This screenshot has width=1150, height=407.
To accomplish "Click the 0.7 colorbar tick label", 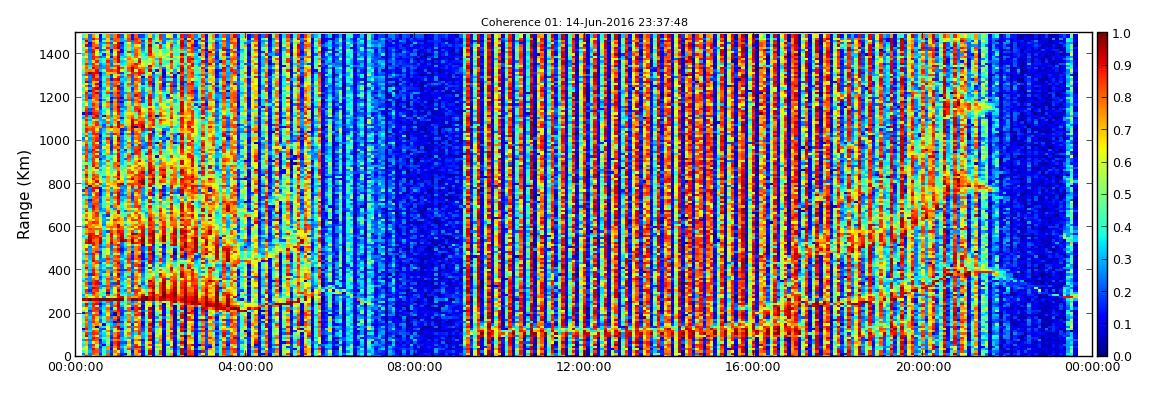I will [x=1121, y=131].
